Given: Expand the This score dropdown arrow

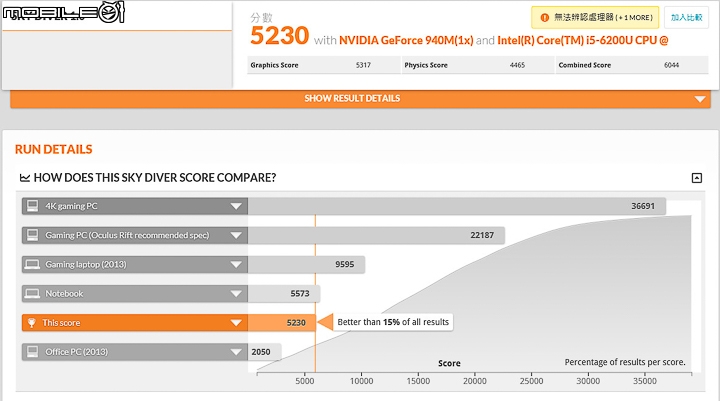Looking at the screenshot, I should (x=236, y=323).
